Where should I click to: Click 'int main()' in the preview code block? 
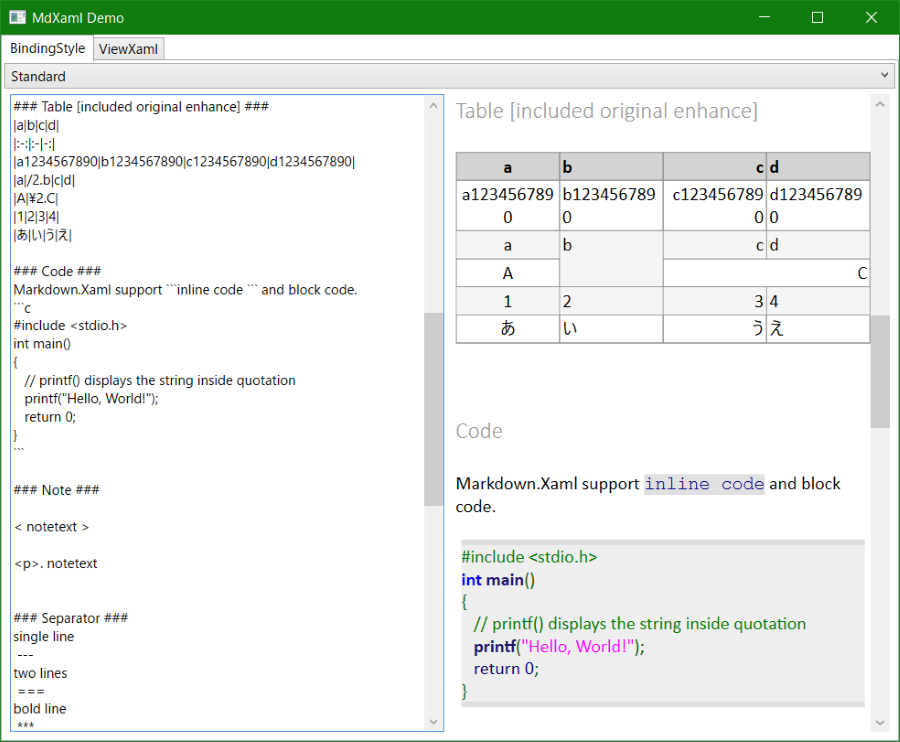pos(498,580)
